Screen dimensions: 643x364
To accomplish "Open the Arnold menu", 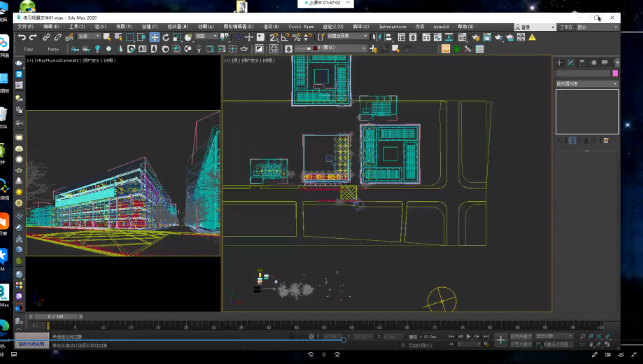I will point(441,27).
